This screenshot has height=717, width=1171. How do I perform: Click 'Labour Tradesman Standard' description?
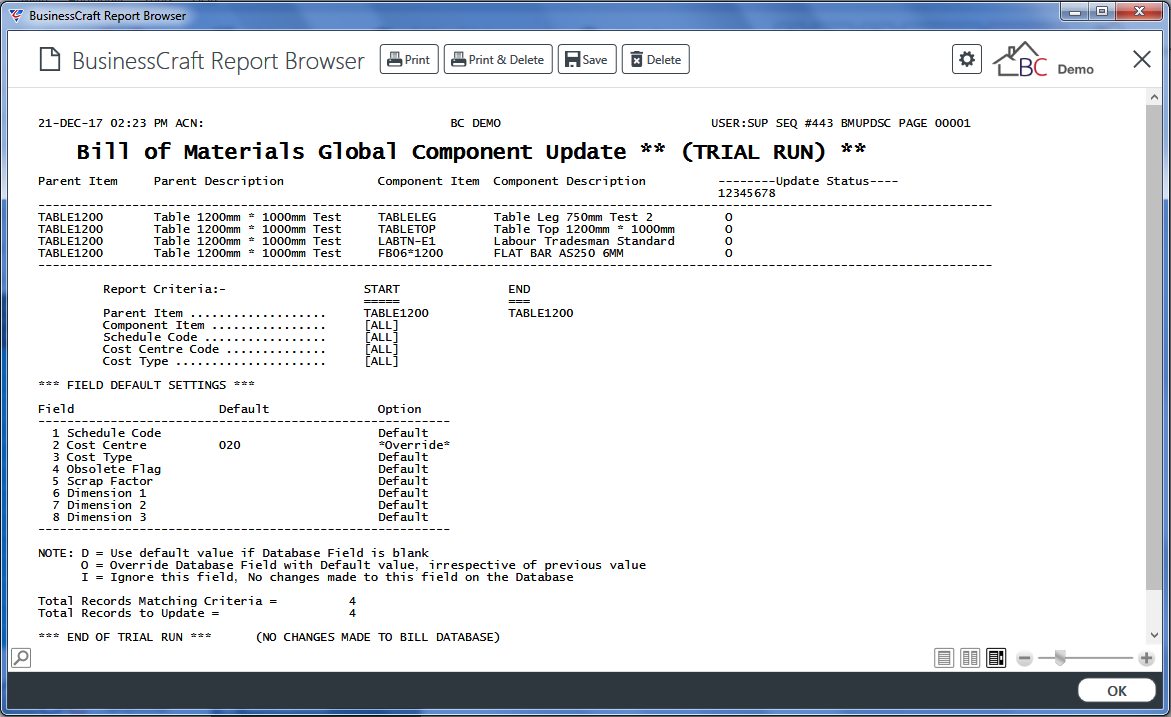point(584,241)
